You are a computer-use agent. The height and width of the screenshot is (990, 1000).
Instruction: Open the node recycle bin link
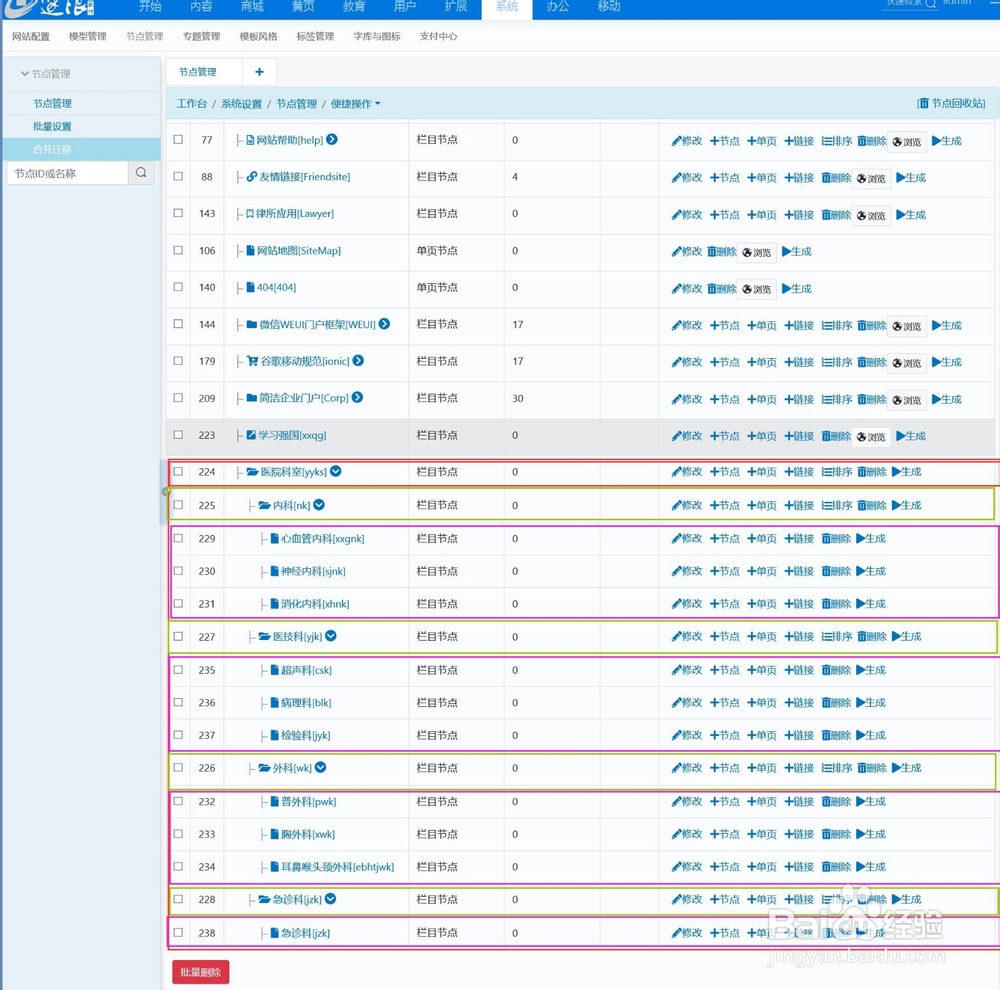(951, 103)
